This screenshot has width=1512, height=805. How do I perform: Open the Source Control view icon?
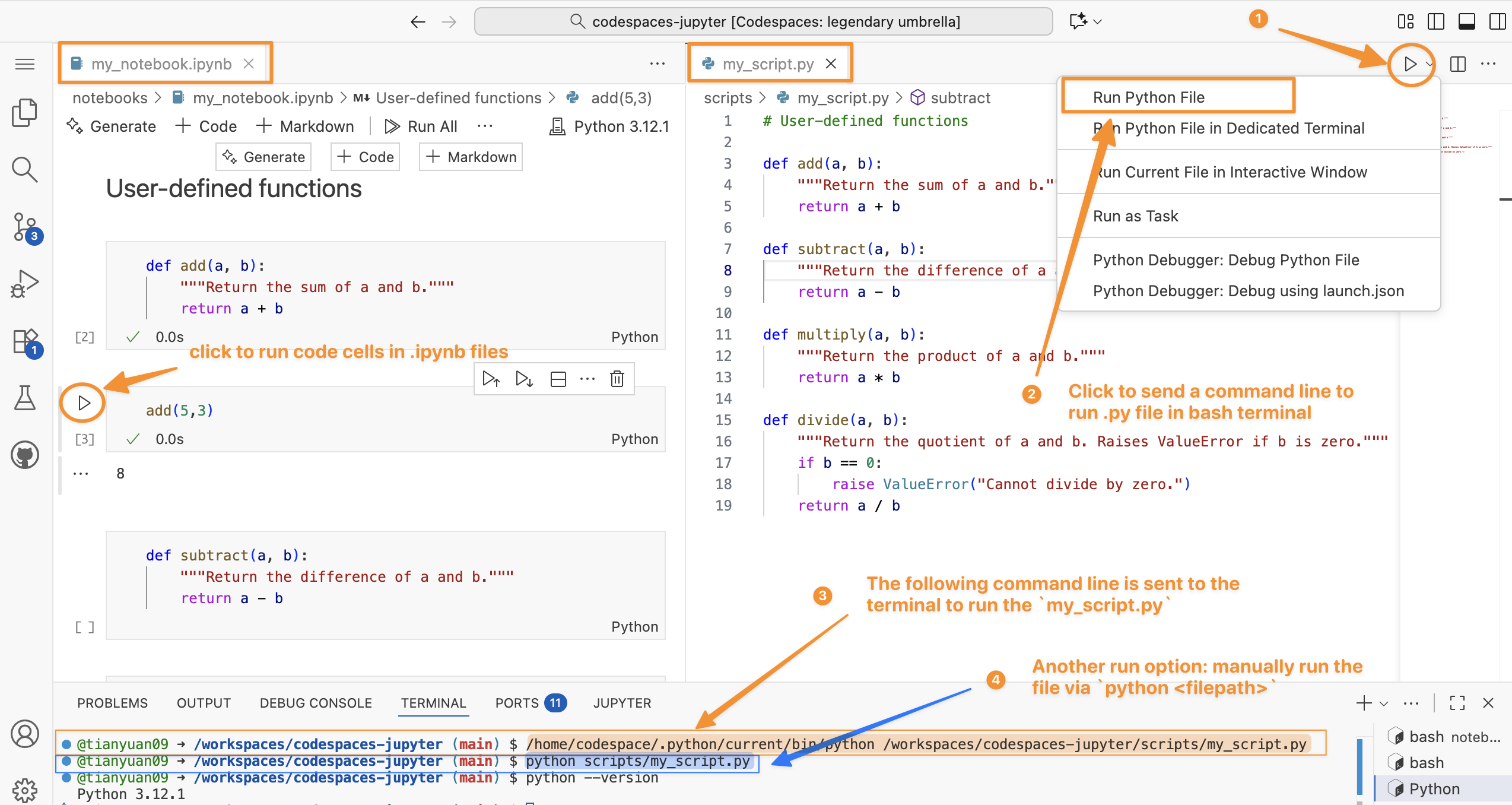pos(25,227)
